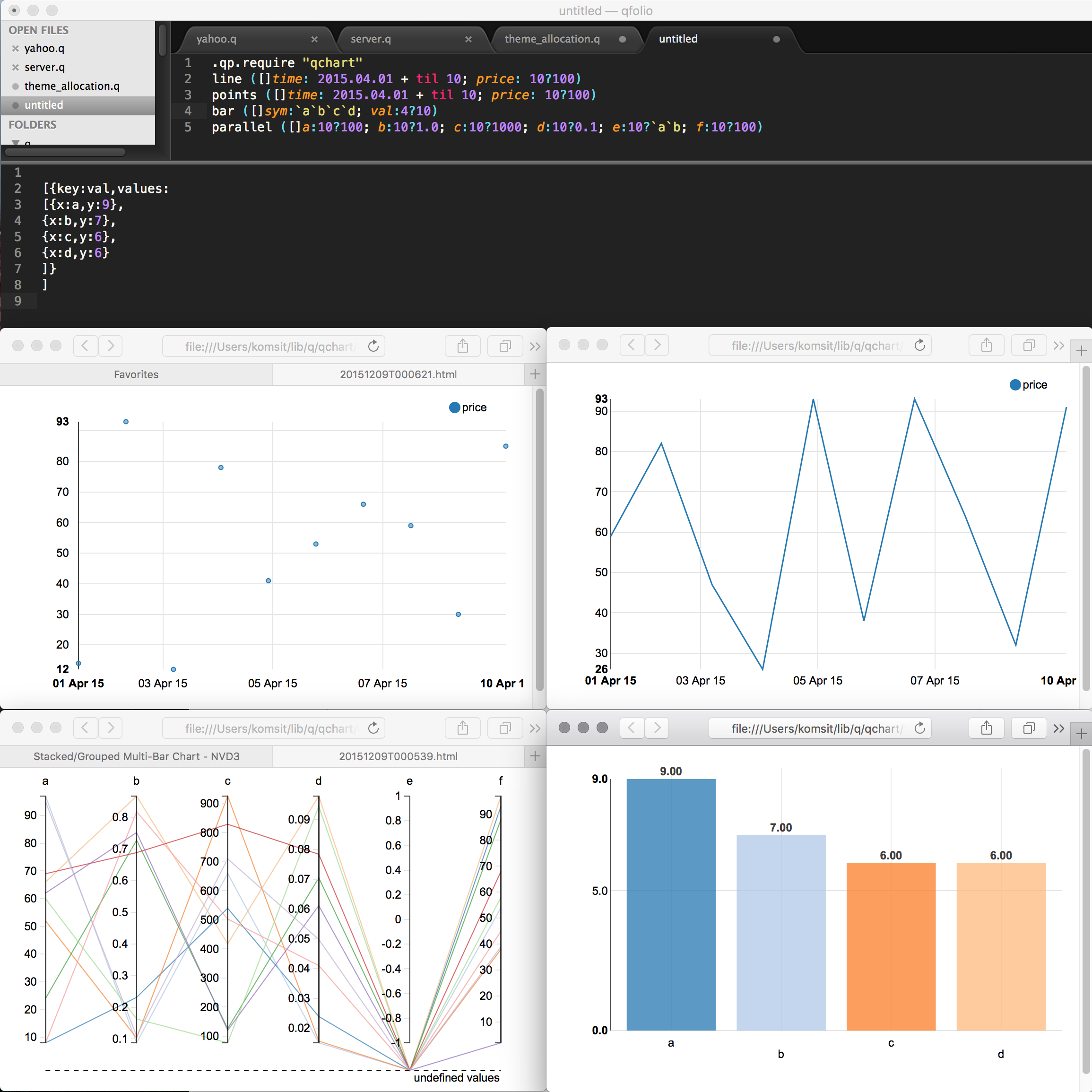The height and width of the screenshot is (1092, 1092).
Task: Open the Favorites tab in the scatter chart browser
Action: point(136,373)
